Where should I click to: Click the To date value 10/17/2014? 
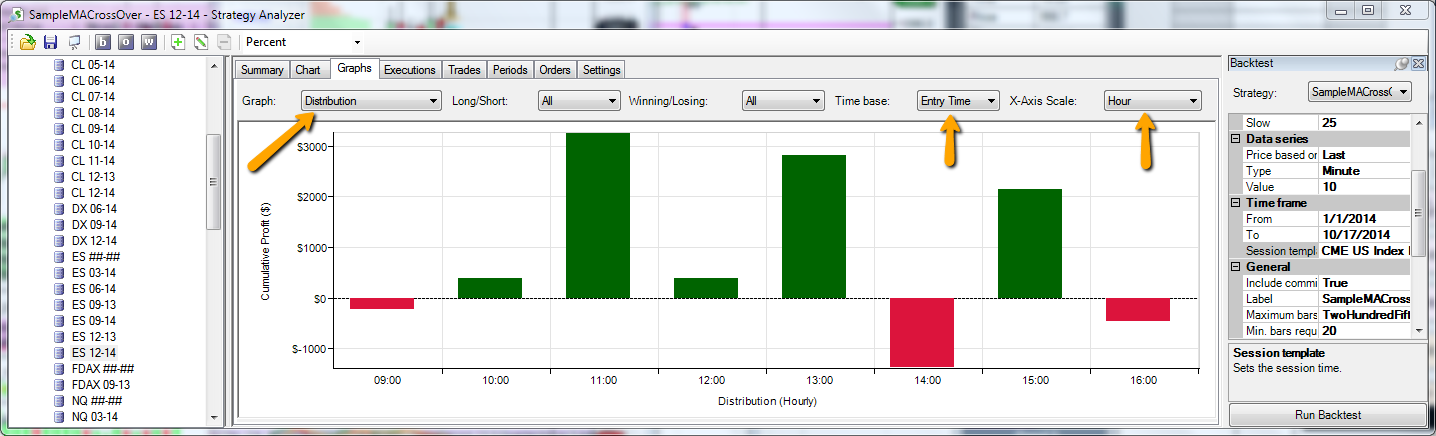coord(1365,235)
